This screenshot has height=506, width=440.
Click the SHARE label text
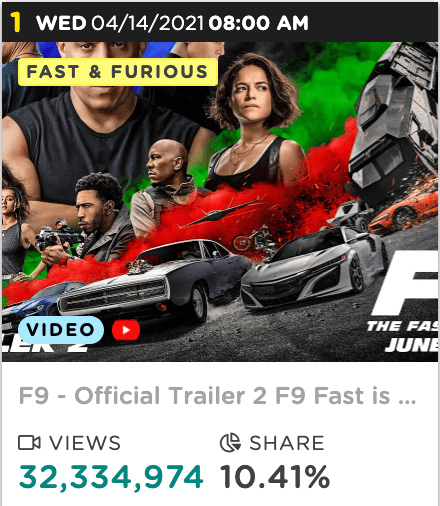[x=287, y=443]
